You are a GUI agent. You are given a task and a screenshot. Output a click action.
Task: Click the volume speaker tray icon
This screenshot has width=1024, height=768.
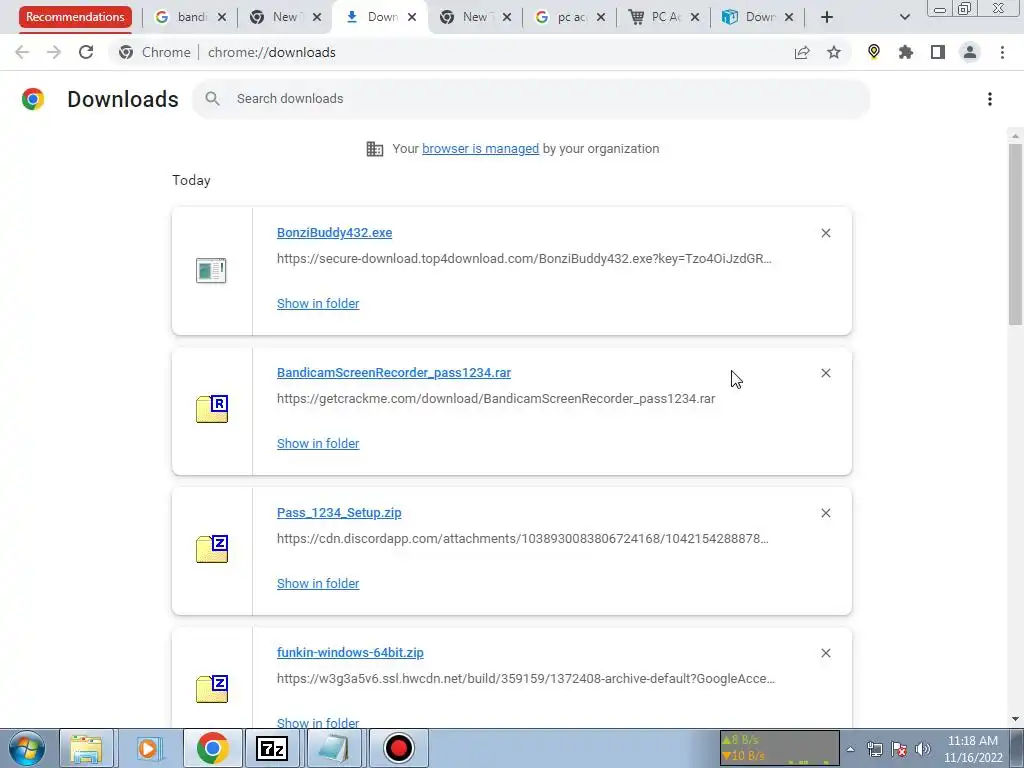point(922,749)
